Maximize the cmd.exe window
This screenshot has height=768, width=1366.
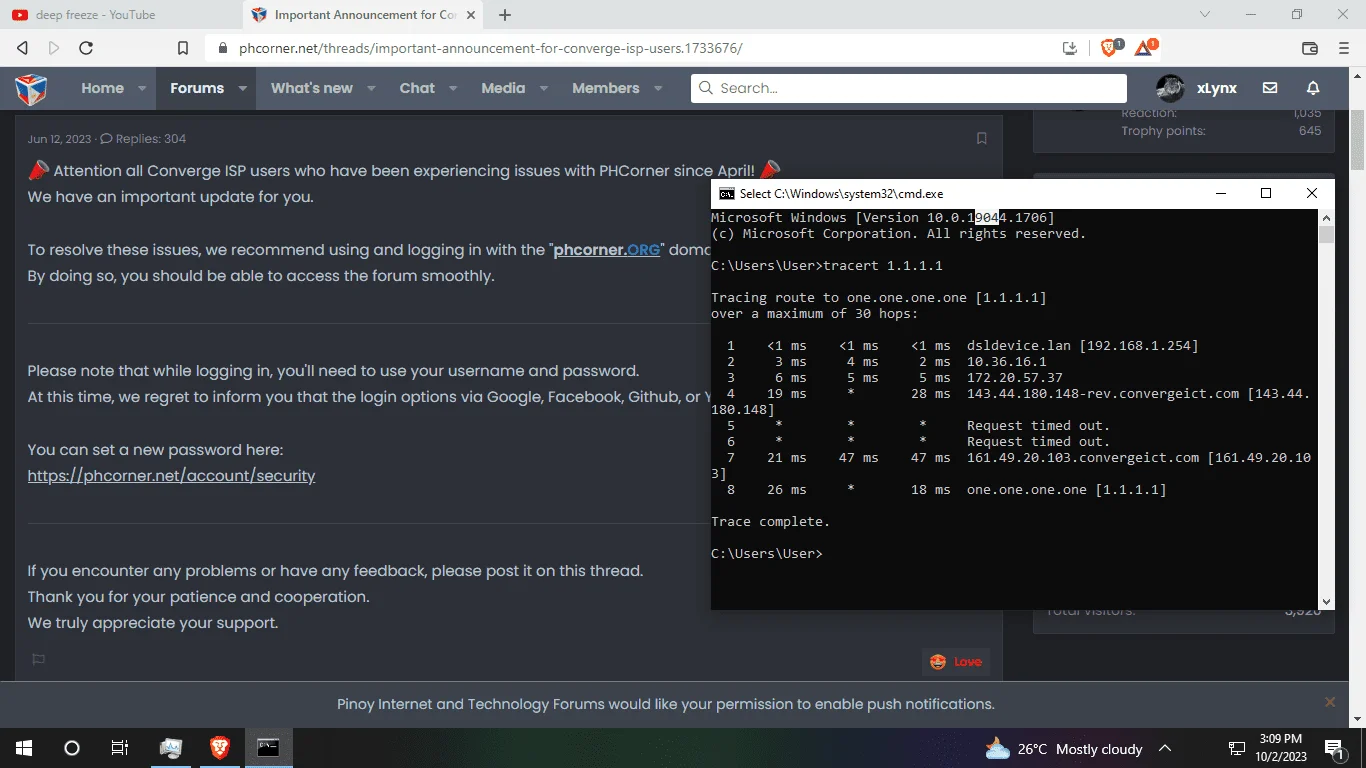point(1265,193)
